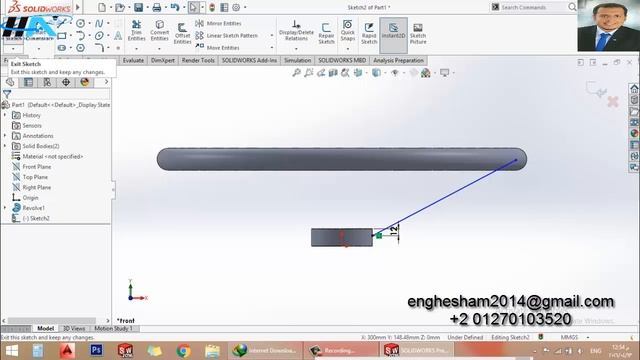640x360 pixels.
Task: Open SOLIDWORKS Resources home in task pane
Action: [x=634, y=88]
